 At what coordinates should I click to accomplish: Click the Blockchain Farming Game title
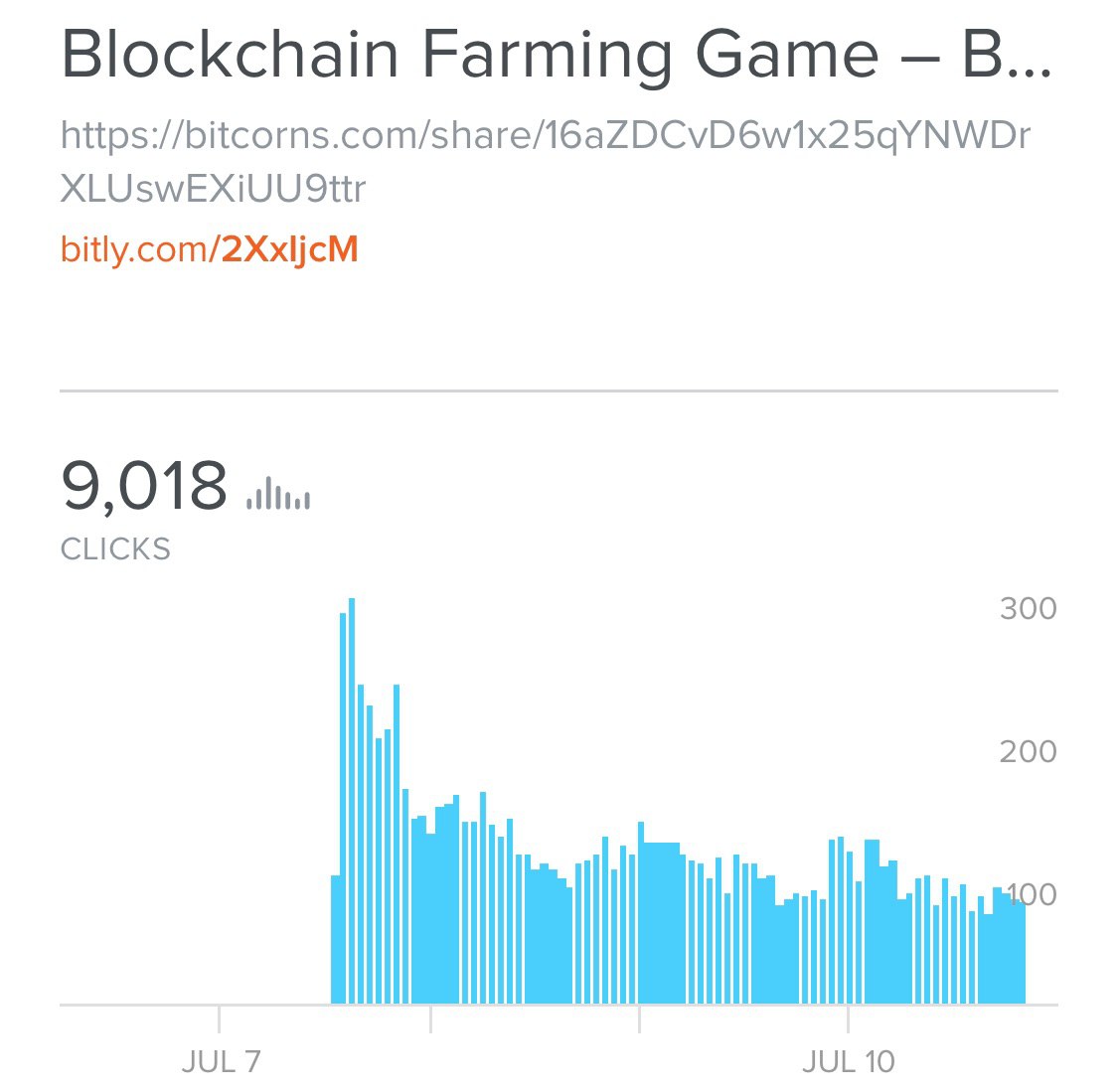557,56
